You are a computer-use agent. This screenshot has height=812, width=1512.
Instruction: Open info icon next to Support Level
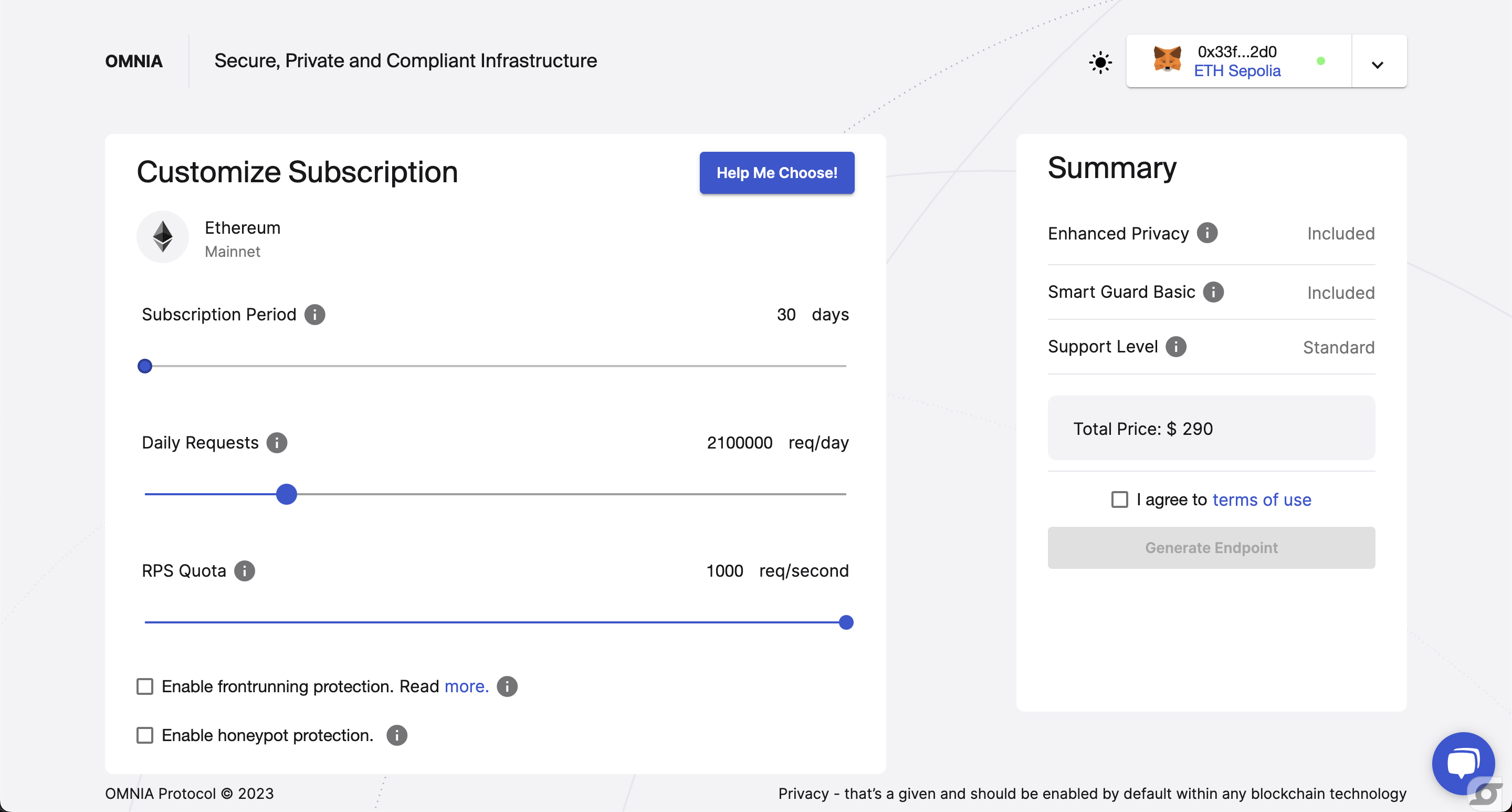click(1175, 347)
